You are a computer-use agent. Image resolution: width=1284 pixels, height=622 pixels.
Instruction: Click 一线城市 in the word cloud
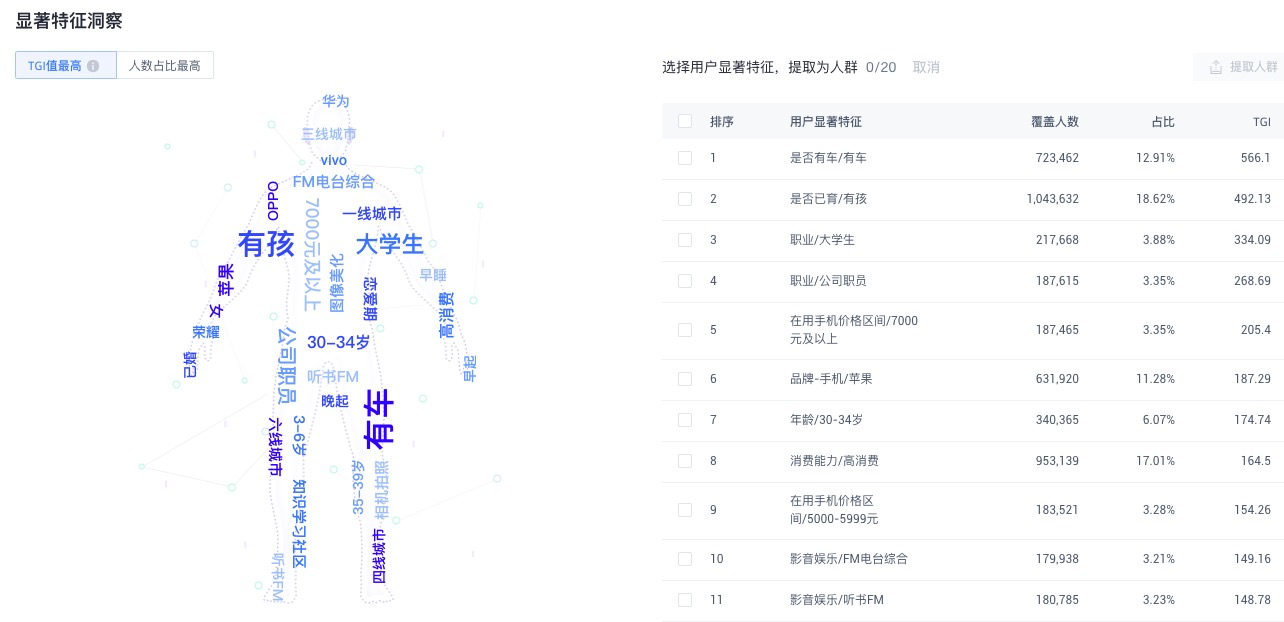(373, 214)
